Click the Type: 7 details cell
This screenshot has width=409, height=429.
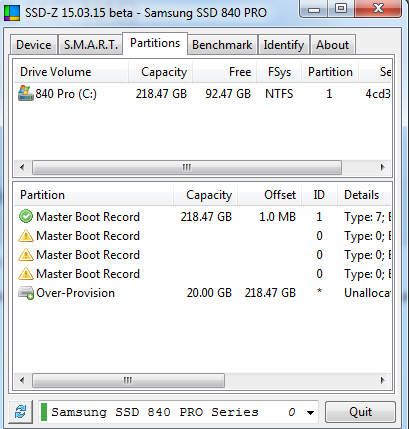[x=367, y=217]
